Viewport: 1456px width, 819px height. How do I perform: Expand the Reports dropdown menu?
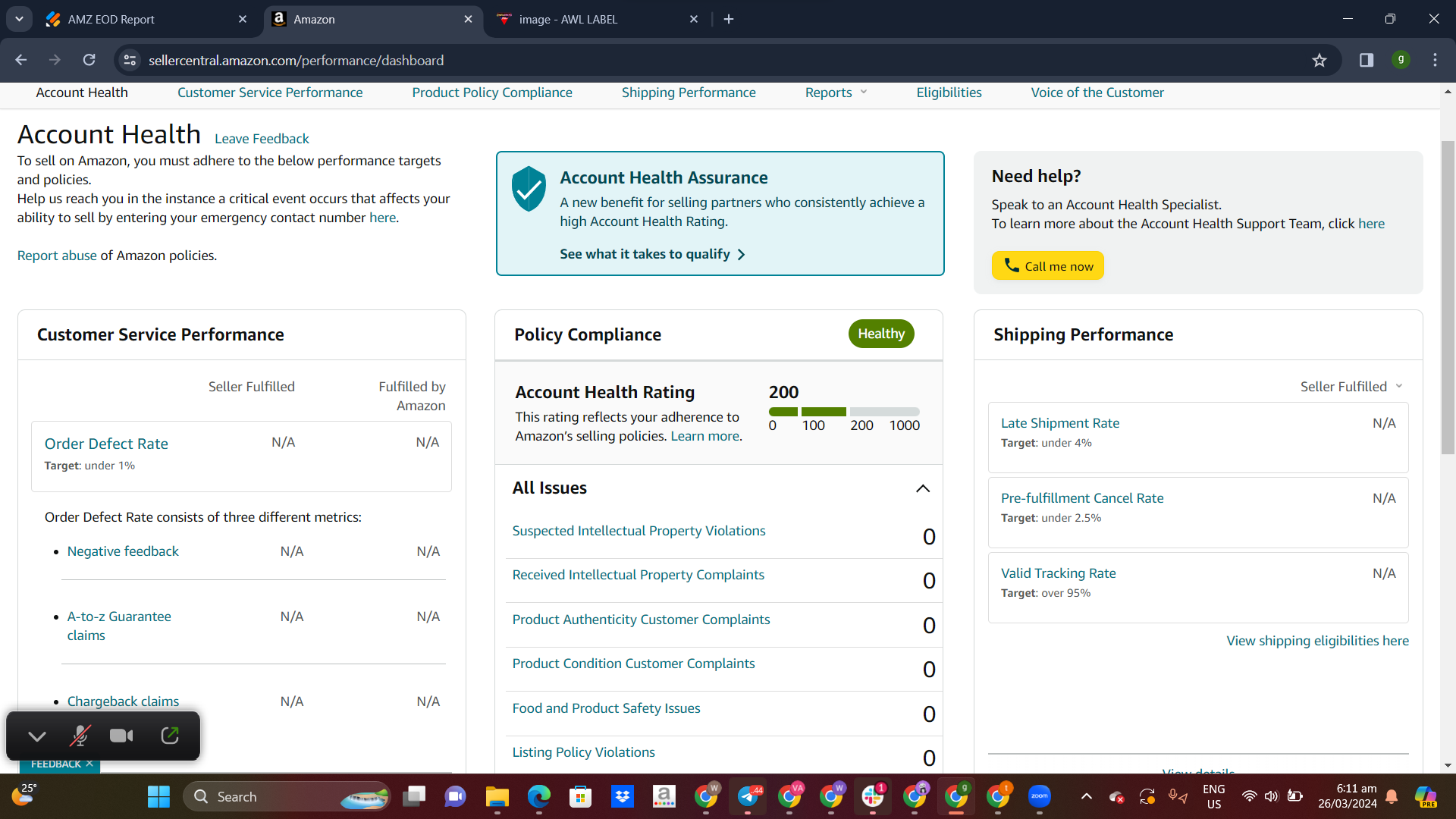click(x=836, y=93)
